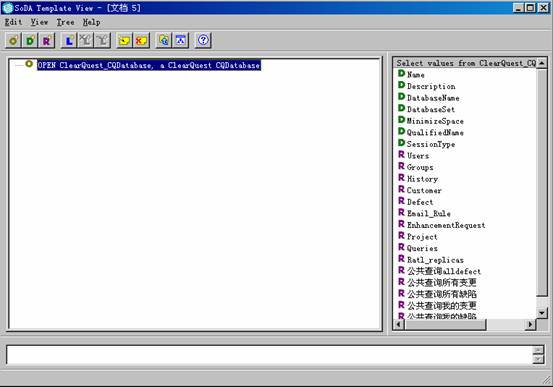553x387 pixels.
Task: Maximize the SoDA Template View window
Action: pyautogui.click(x=530, y=8)
